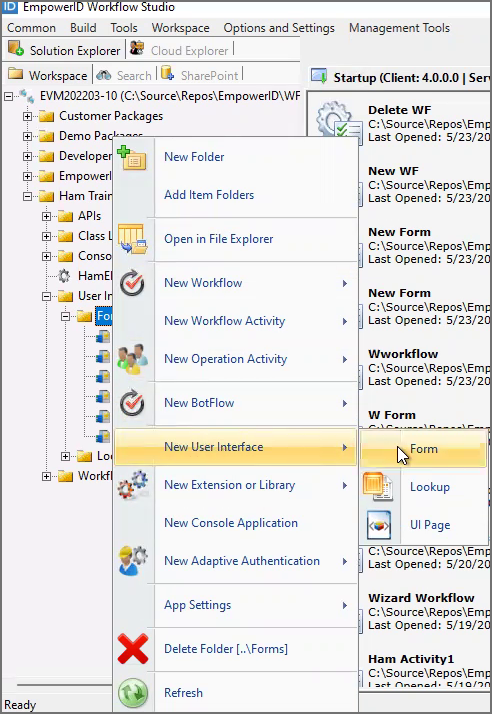Viewport: 492px width, 714px height.
Task: Open the Workspace menu in menu bar
Action: click(180, 28)
